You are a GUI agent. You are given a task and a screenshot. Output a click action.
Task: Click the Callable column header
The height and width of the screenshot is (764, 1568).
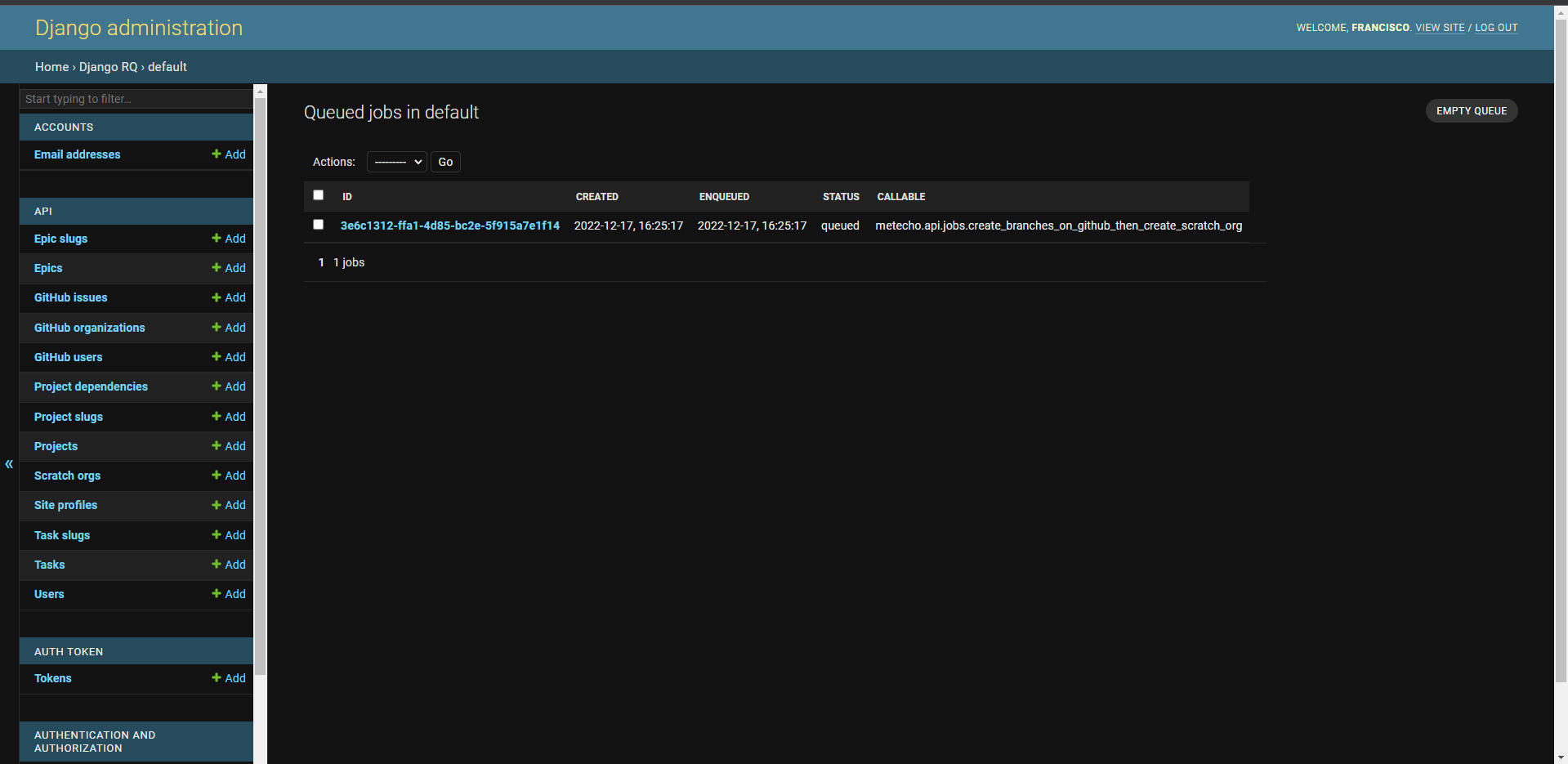tap(901, 197)
